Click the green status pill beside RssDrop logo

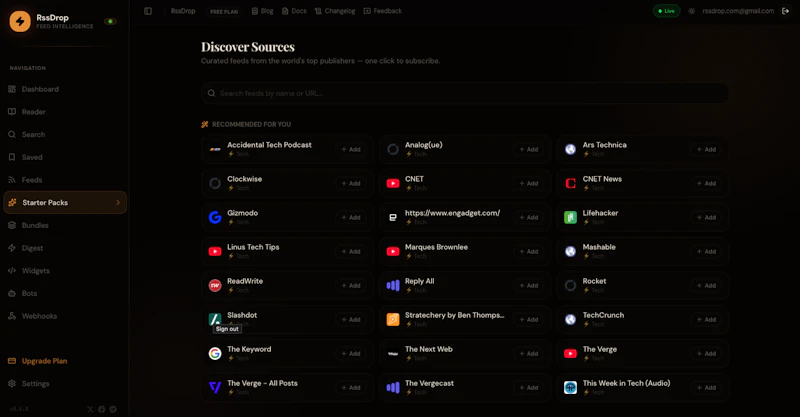110,21
